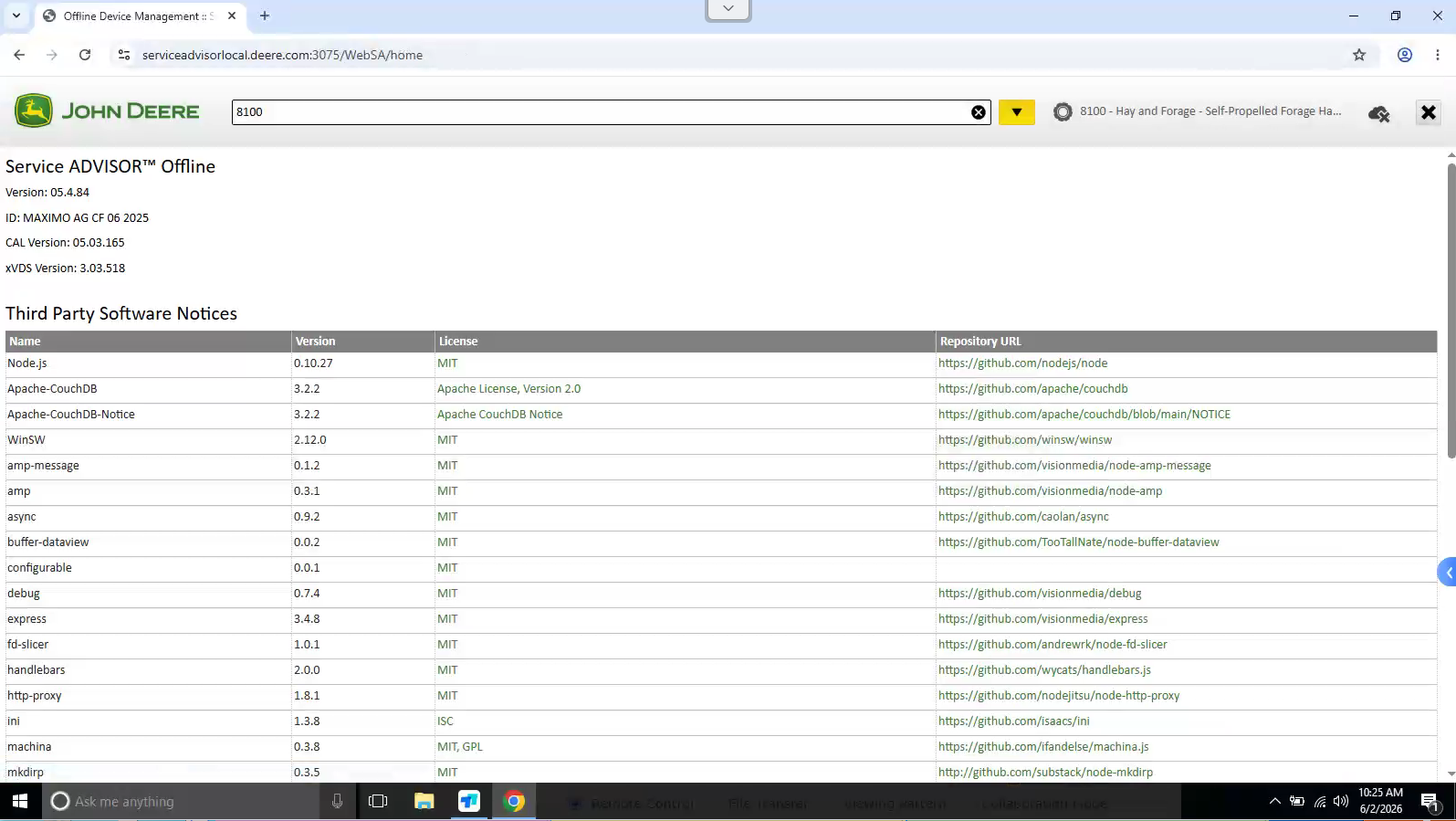Close Service ADVISOR with the X button
The image size is (1456, 821).
[1429, 112]
